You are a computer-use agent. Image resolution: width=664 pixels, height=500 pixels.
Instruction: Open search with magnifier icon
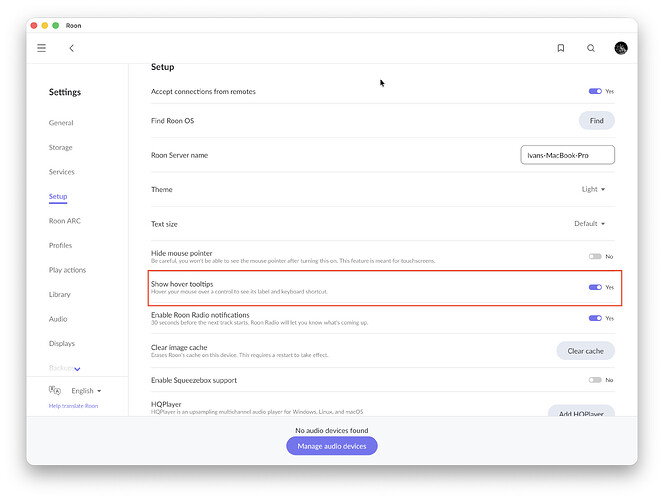[591, 48]
